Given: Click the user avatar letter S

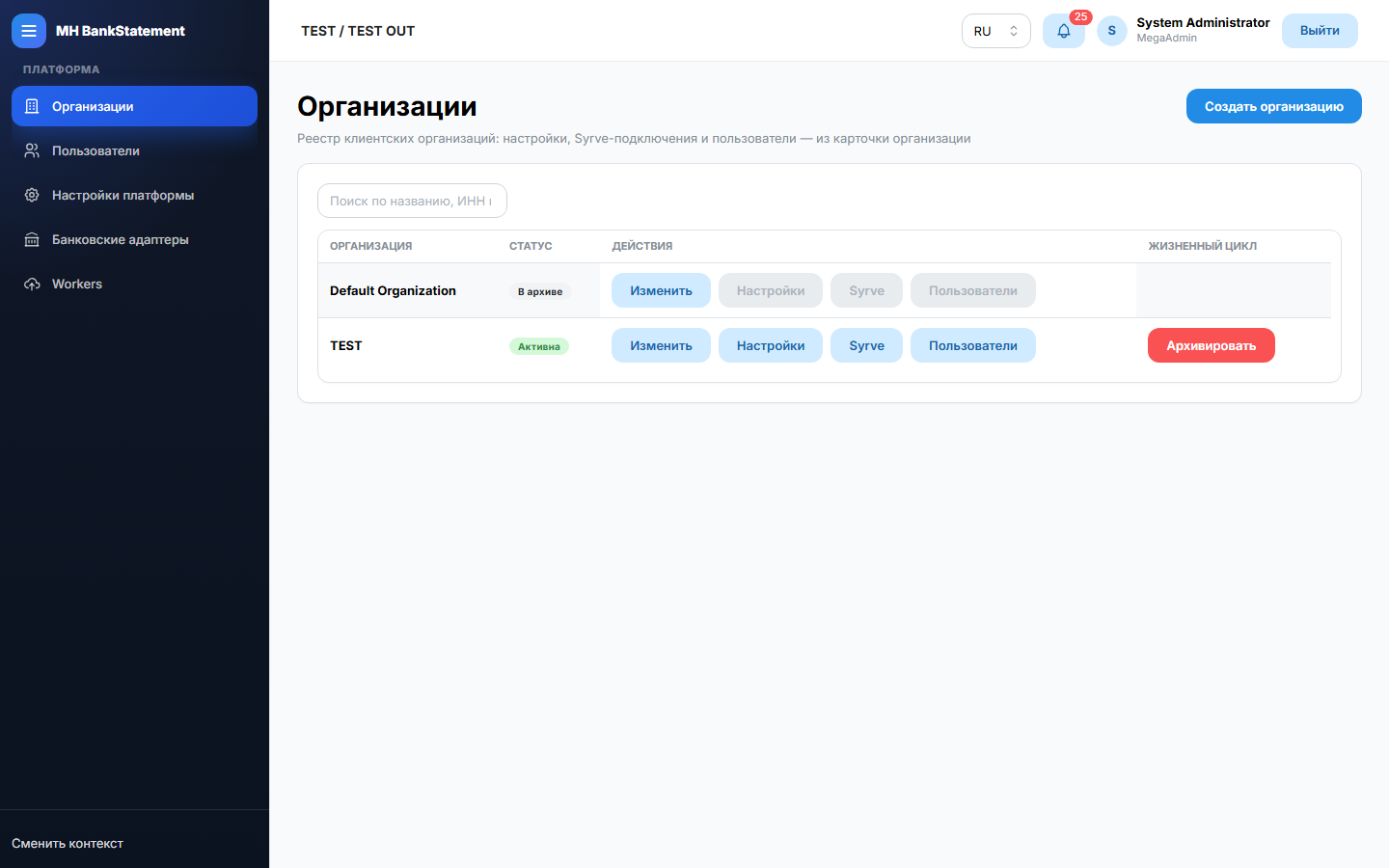Looking at the screenshot, I should click(1112, 31).
